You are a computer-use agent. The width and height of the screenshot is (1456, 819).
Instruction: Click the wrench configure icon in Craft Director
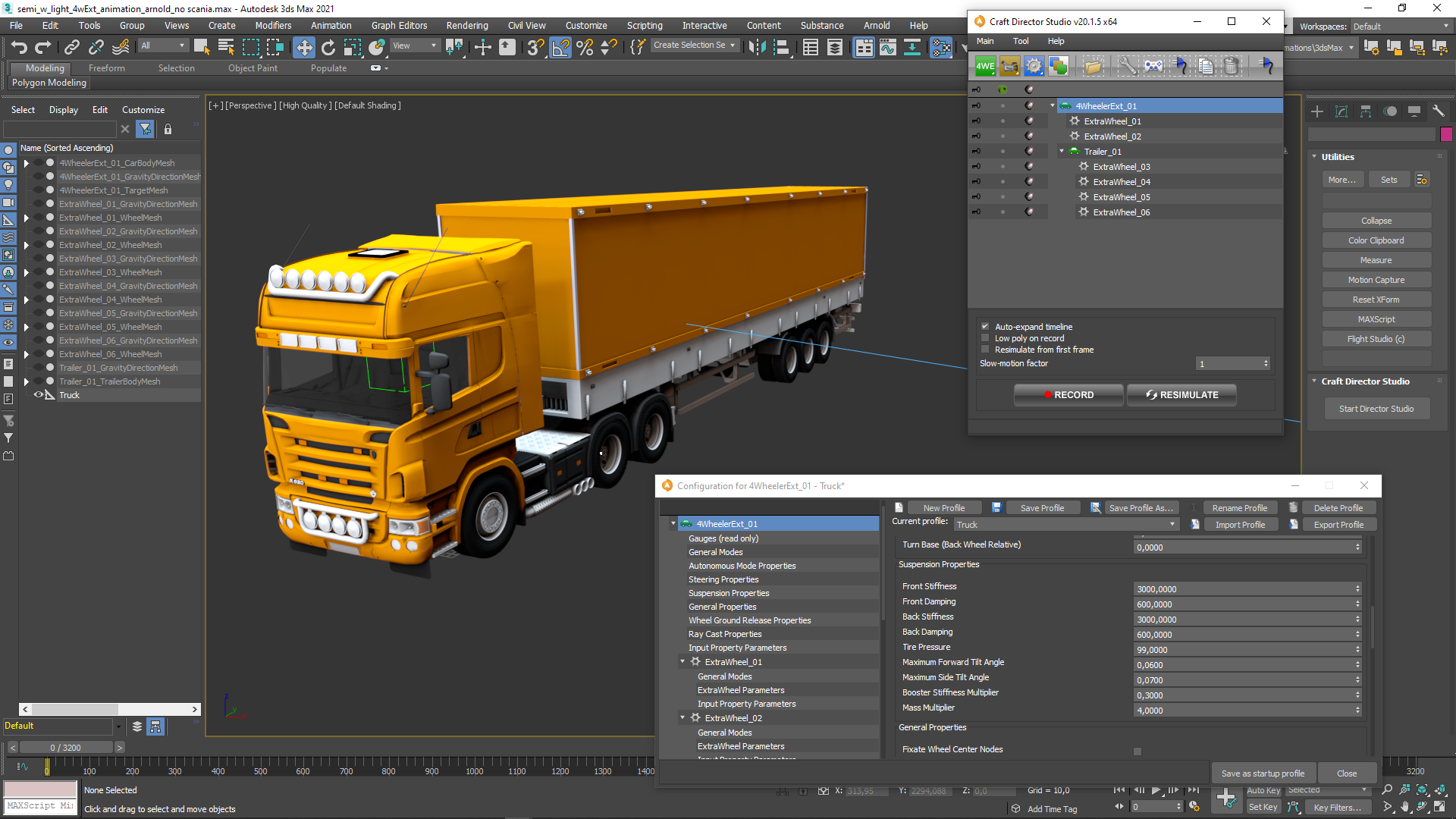pos(1128,67)
